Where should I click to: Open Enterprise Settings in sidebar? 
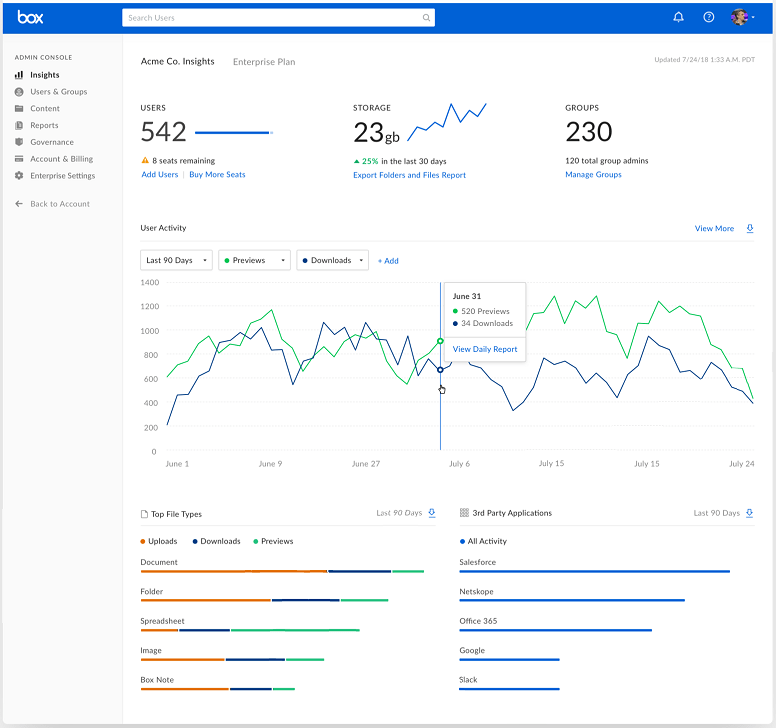(x=62, y=176)
